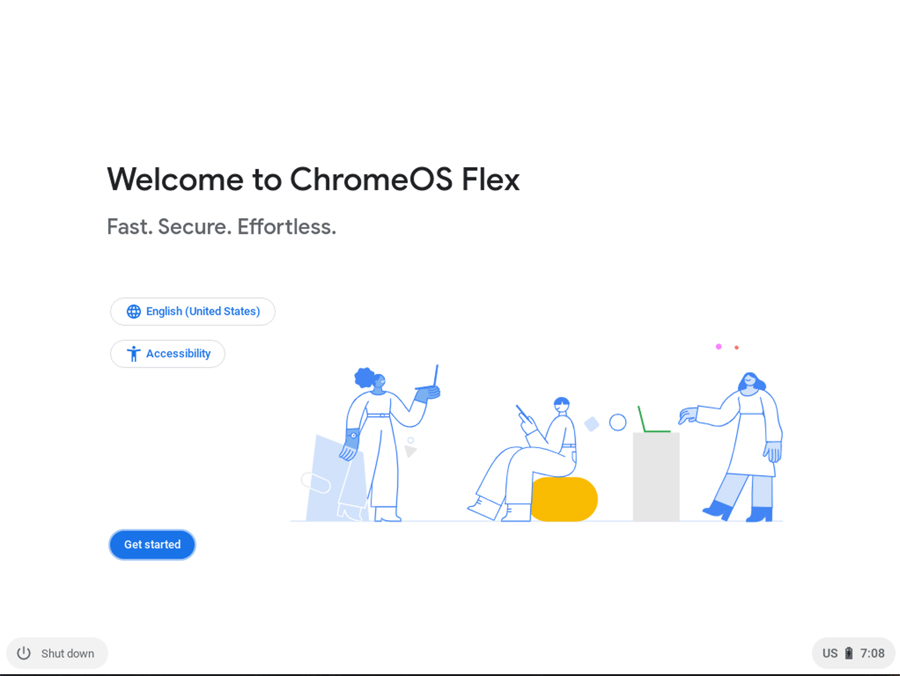
Task: Click the pink dot above the illustration
Action: point(718,347)
